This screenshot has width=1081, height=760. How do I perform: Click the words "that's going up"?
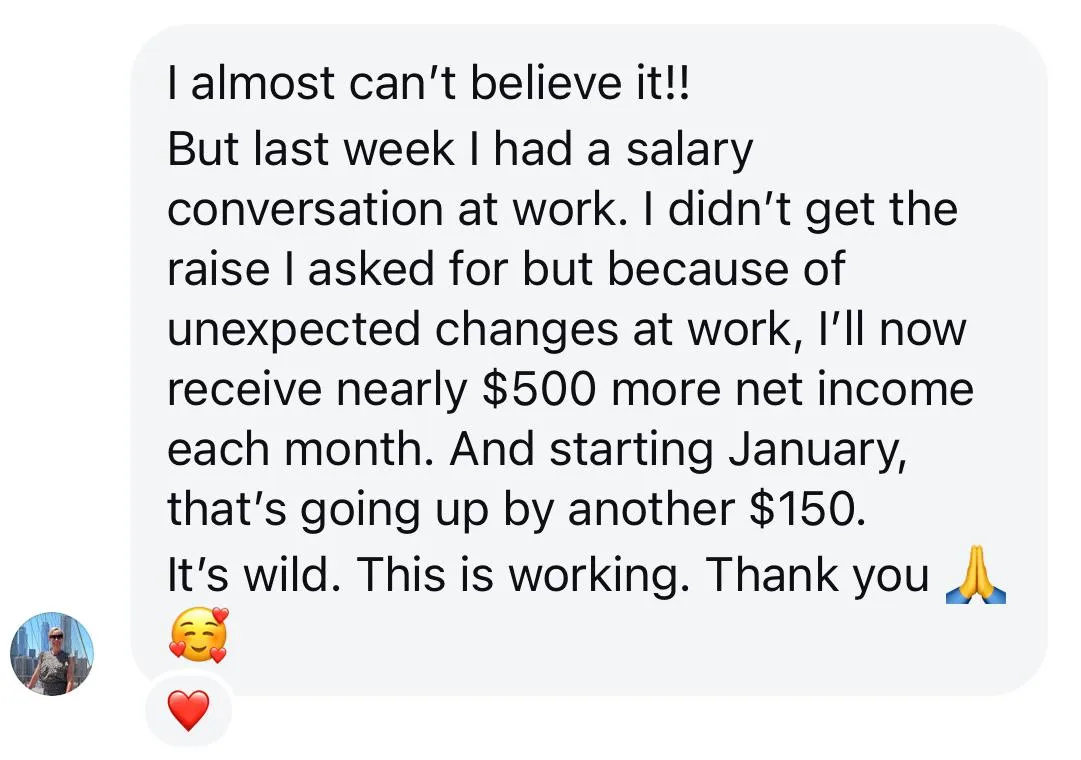click(x=328, y=511)
